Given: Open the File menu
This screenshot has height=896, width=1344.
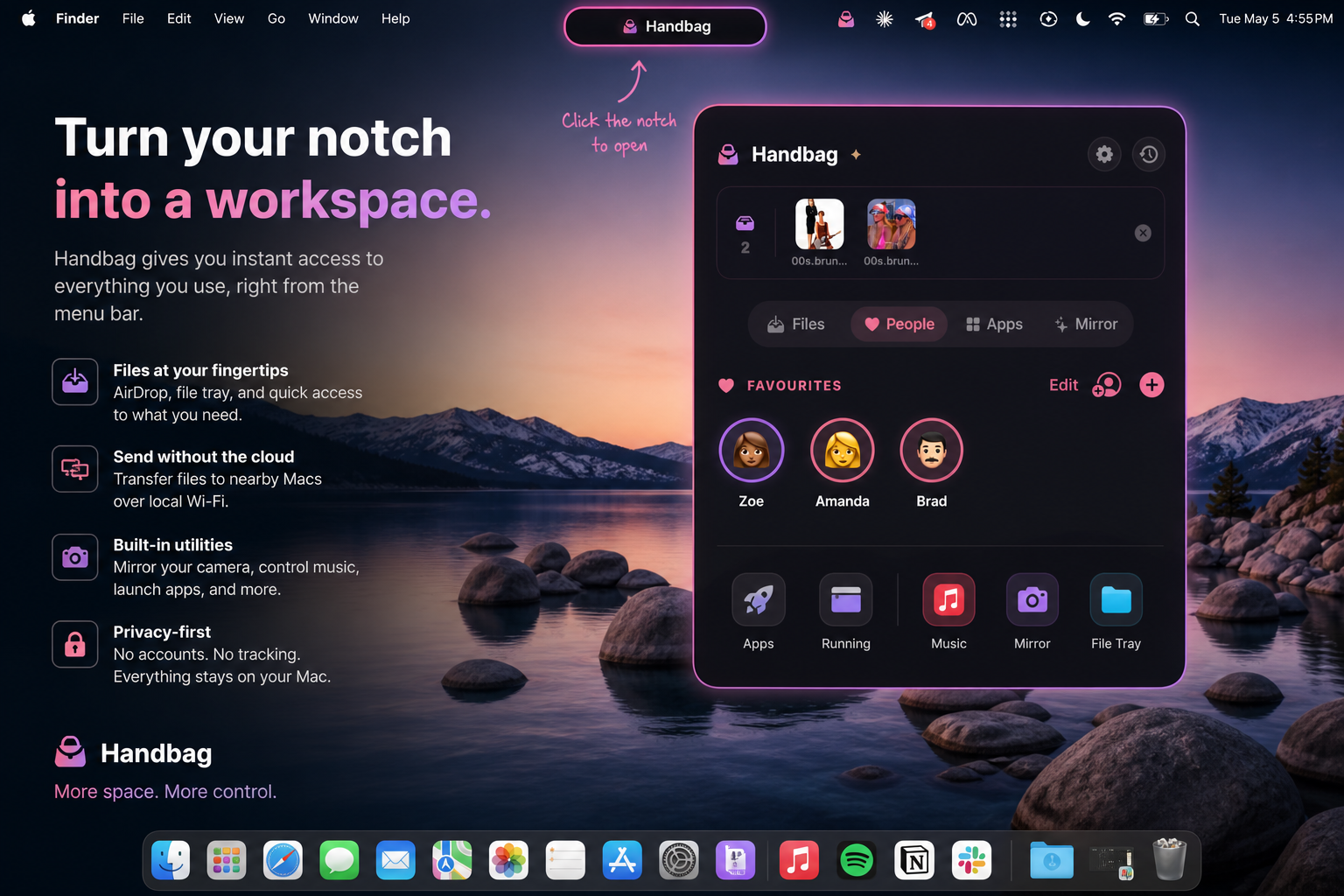Looking at the screenshot, I should pyautogui.click(x=133, y=18).
